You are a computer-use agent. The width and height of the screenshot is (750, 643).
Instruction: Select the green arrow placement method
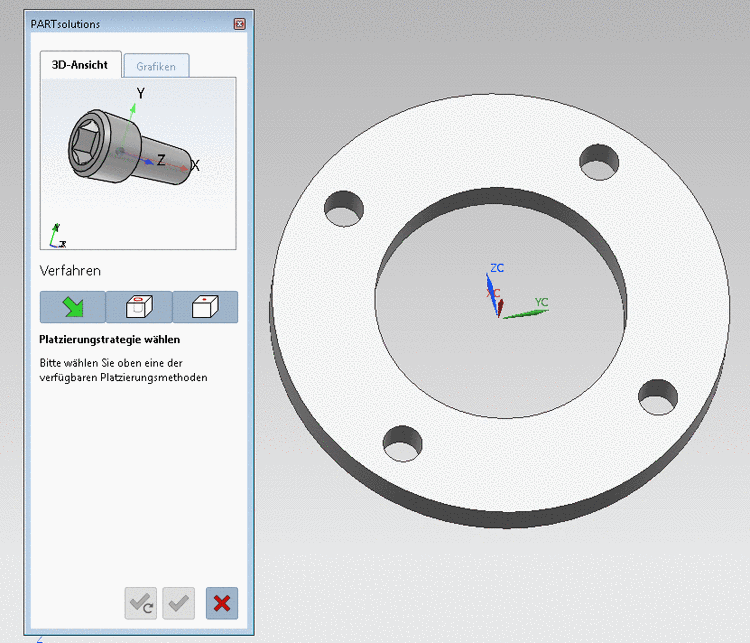(x=73, y=307)
